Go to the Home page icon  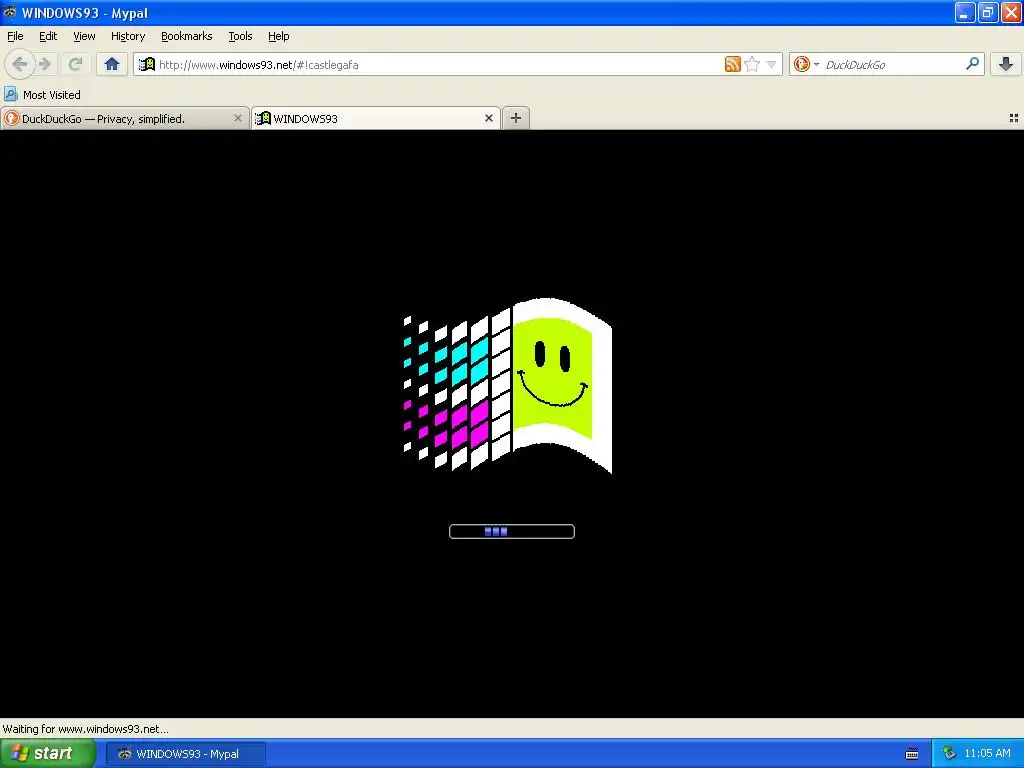[x=112, y=64]
